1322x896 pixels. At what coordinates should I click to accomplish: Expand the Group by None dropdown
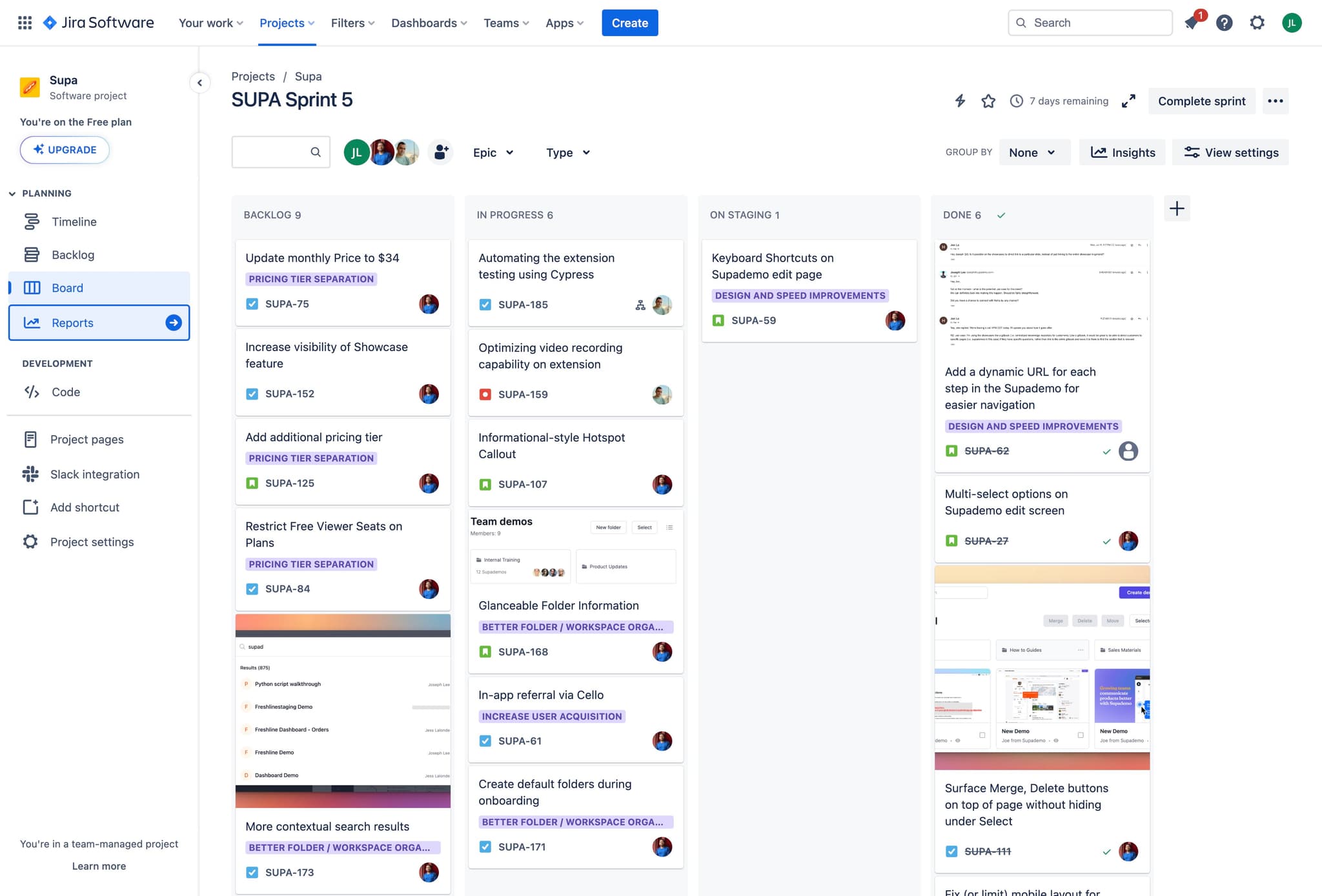coord(1032,152)
